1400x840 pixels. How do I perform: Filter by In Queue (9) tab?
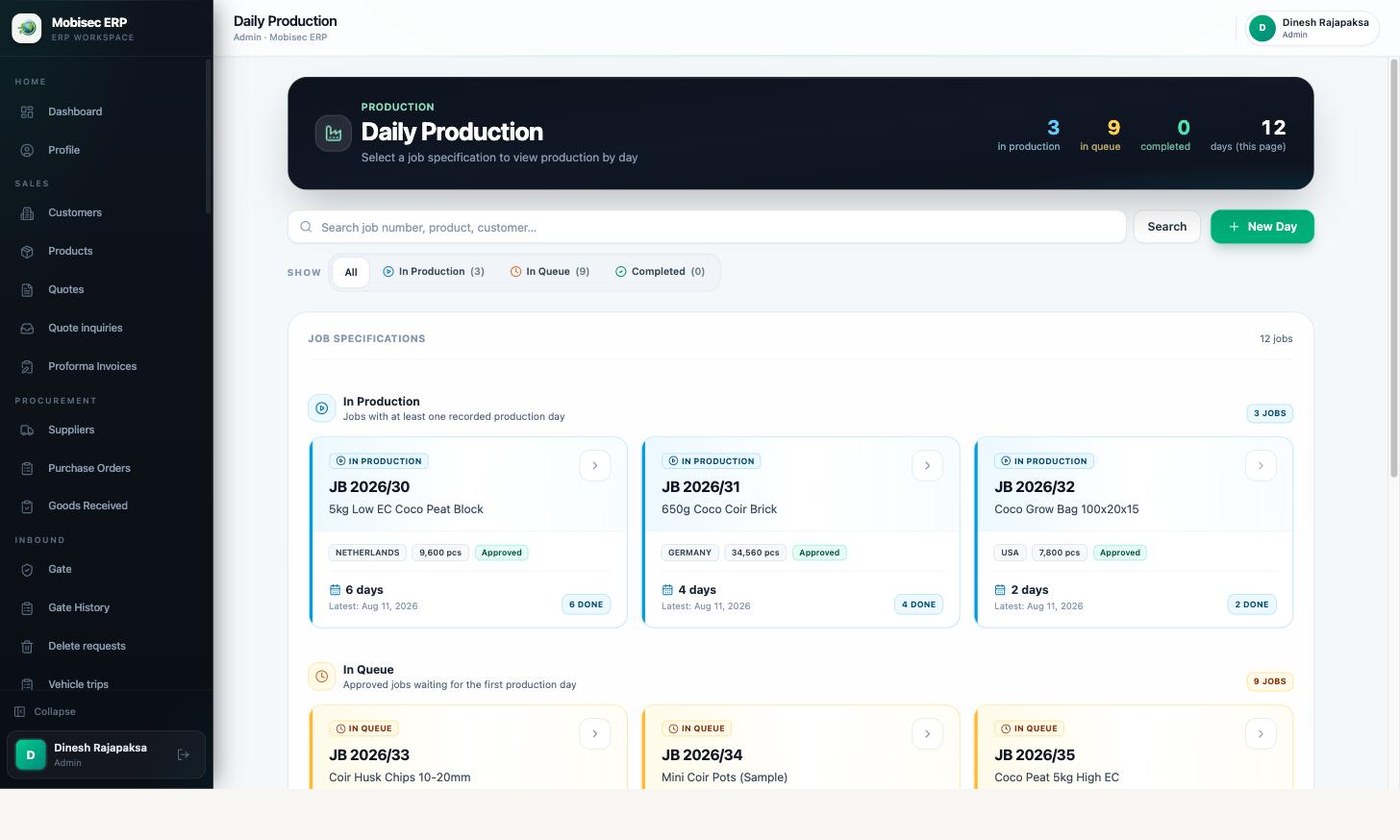(x=550, y=272)
